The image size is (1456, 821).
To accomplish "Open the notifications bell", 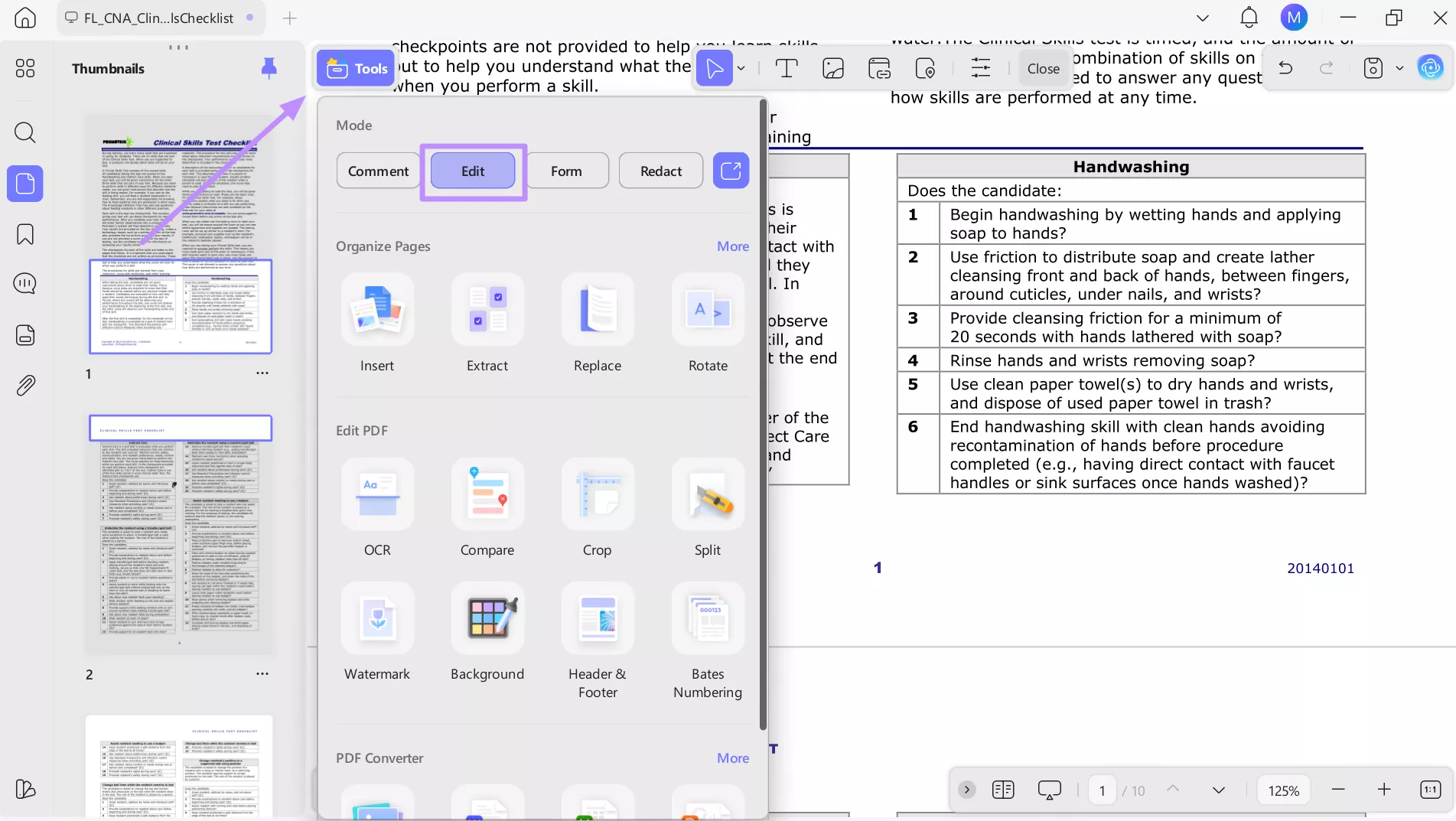I will click(1249, 18).
